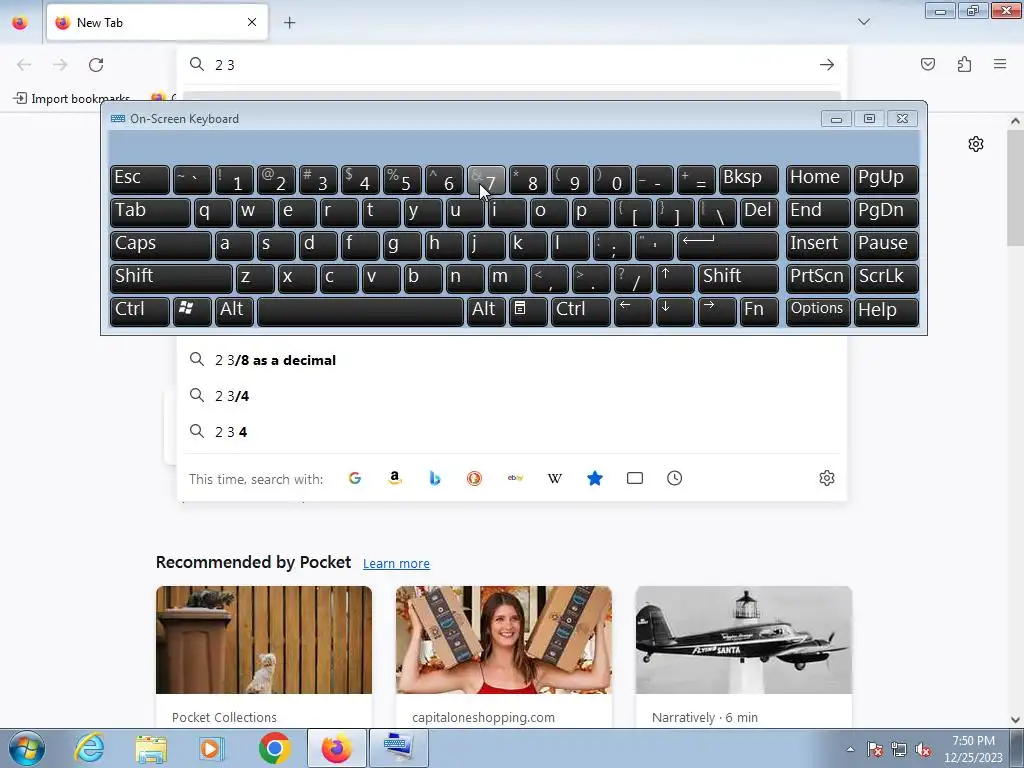Search open tabs using the tabs icon
The width and height of the screenshot is (1024, 768).
click(x=635, y=478)
